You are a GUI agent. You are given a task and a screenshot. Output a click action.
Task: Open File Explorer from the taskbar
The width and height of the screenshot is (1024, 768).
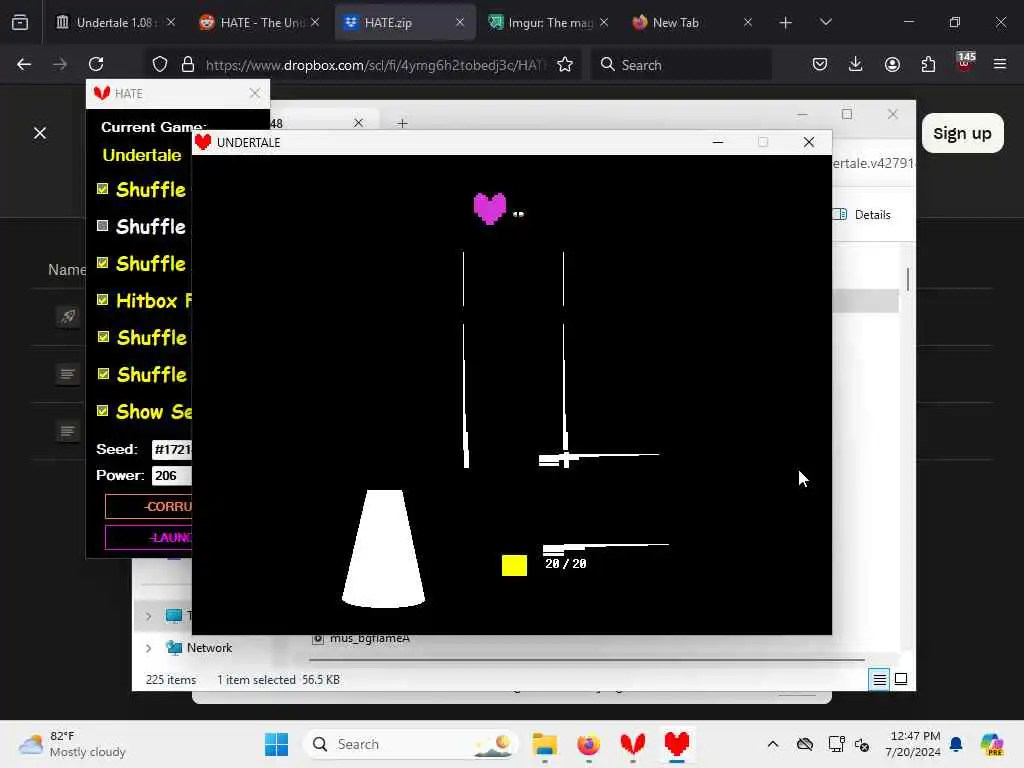544,744
